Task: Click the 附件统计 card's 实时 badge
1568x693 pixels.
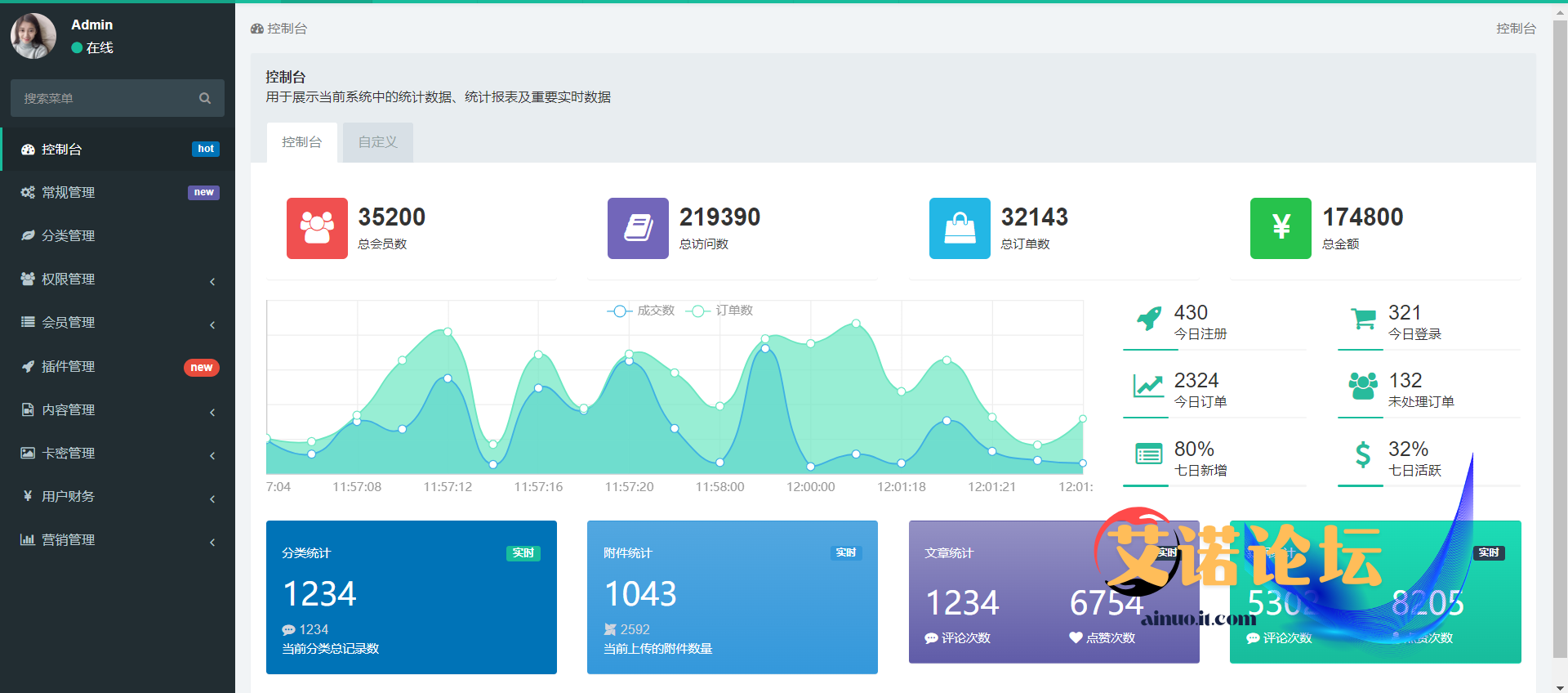Action: pyautogui.click(x=845, y=553)
